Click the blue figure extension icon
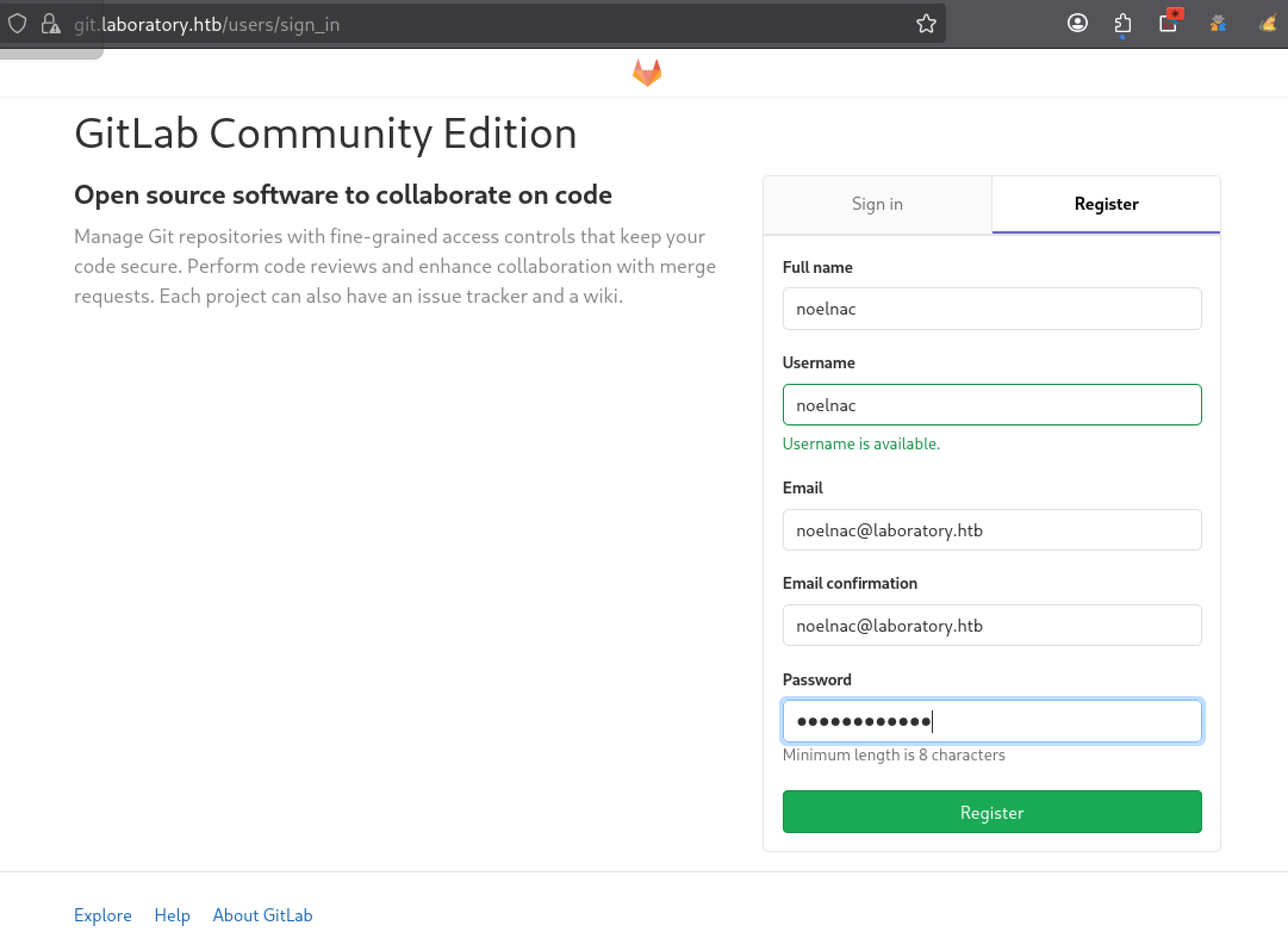1288x938 pixels. [1218, 24]
